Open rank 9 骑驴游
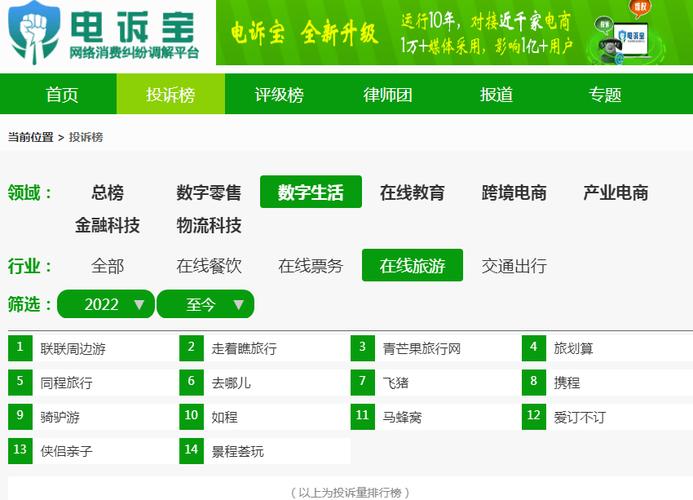 [93, 416]
